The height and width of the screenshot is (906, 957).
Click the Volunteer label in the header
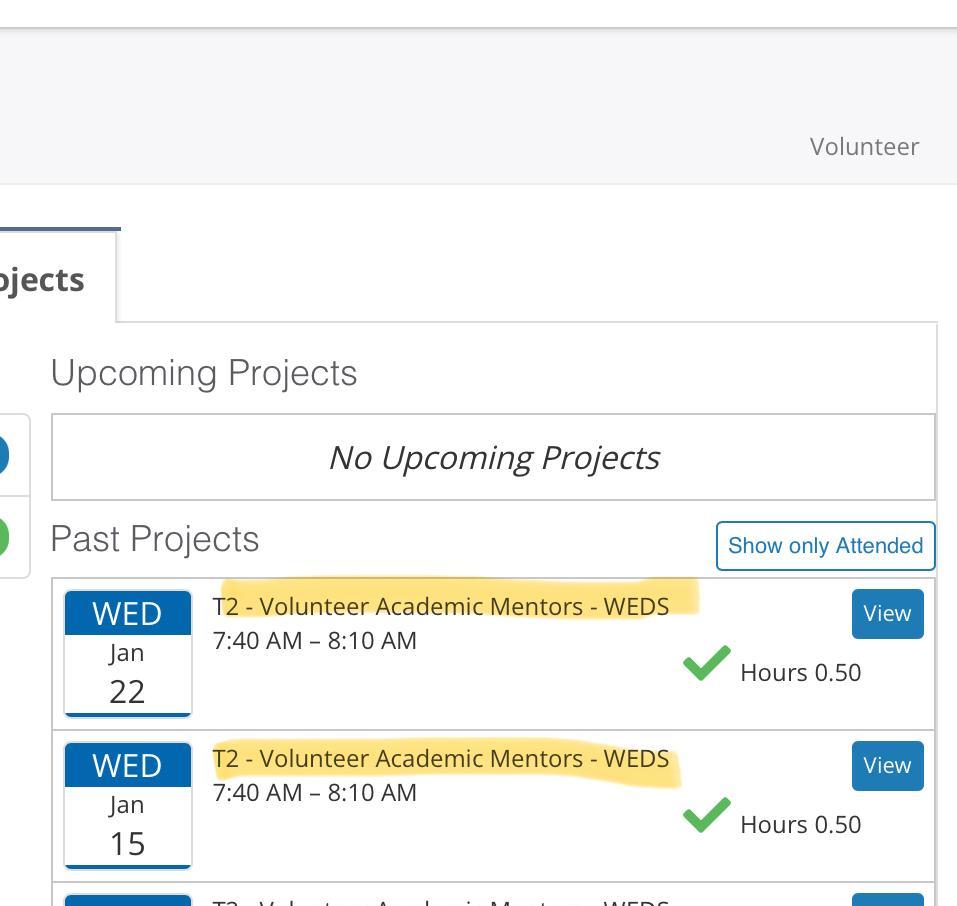863,146
